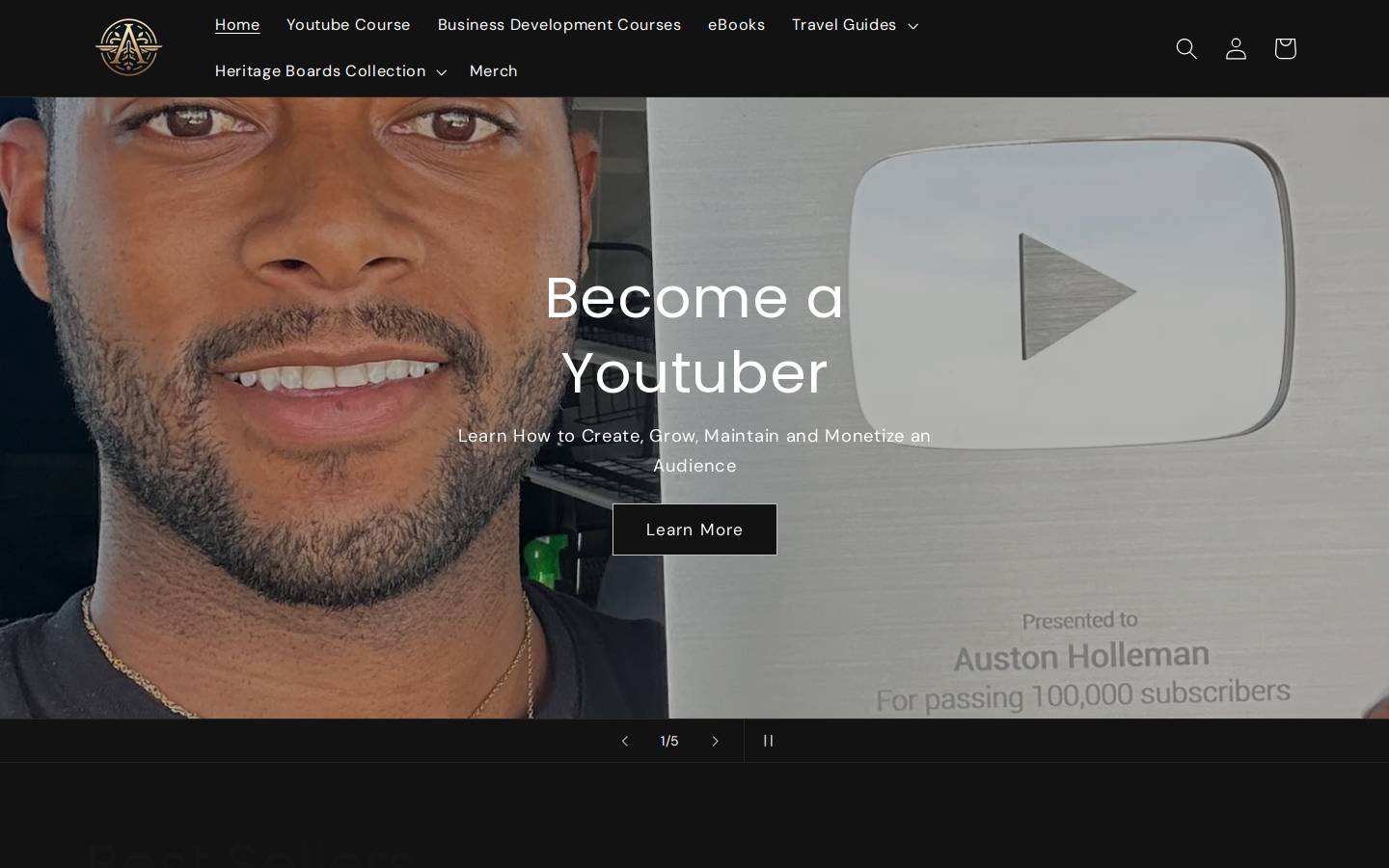
Task: Open the Home menu link
Action: point(237,24)
